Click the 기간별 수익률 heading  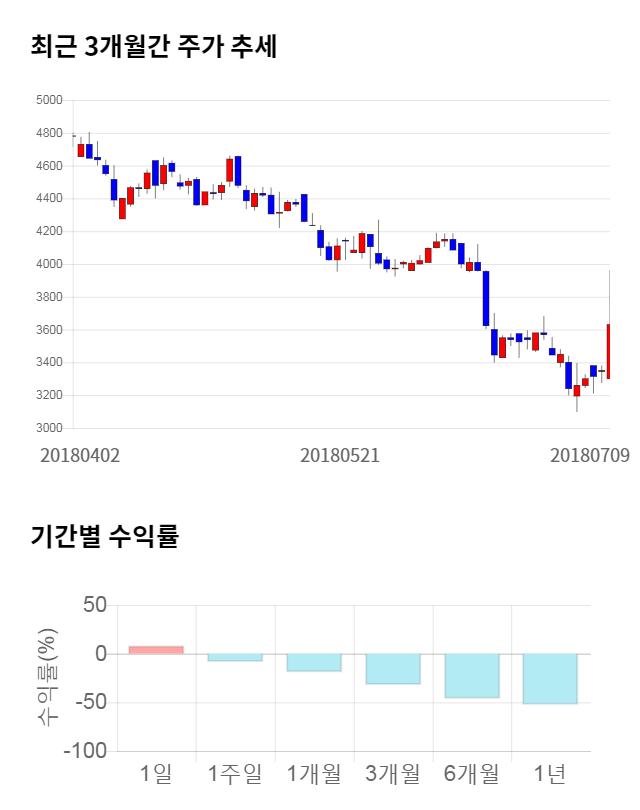(x=104, y=536)
